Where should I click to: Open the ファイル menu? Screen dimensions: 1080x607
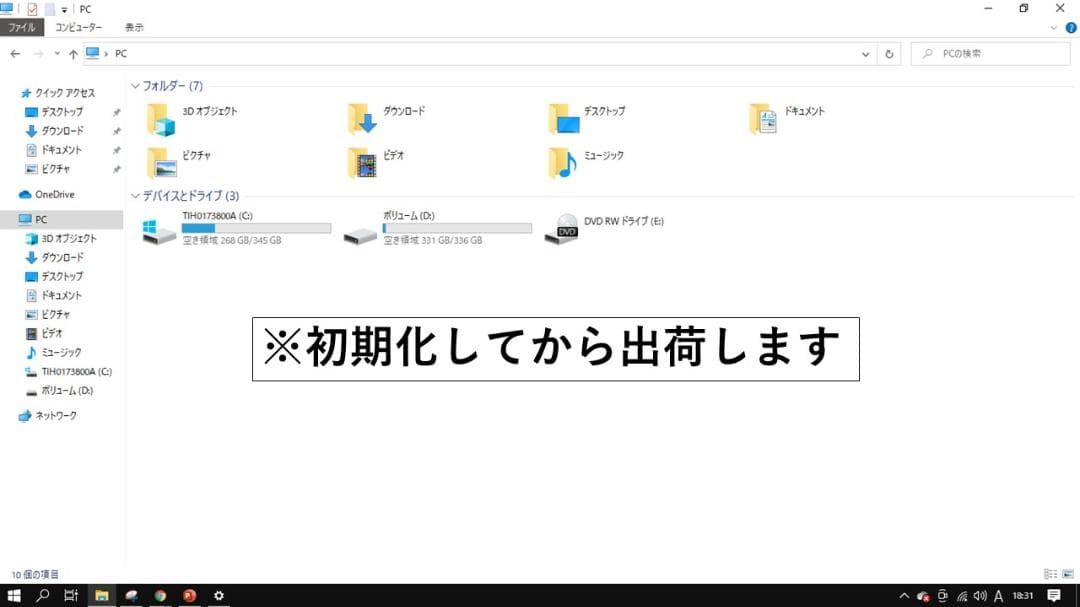point(21,27)
